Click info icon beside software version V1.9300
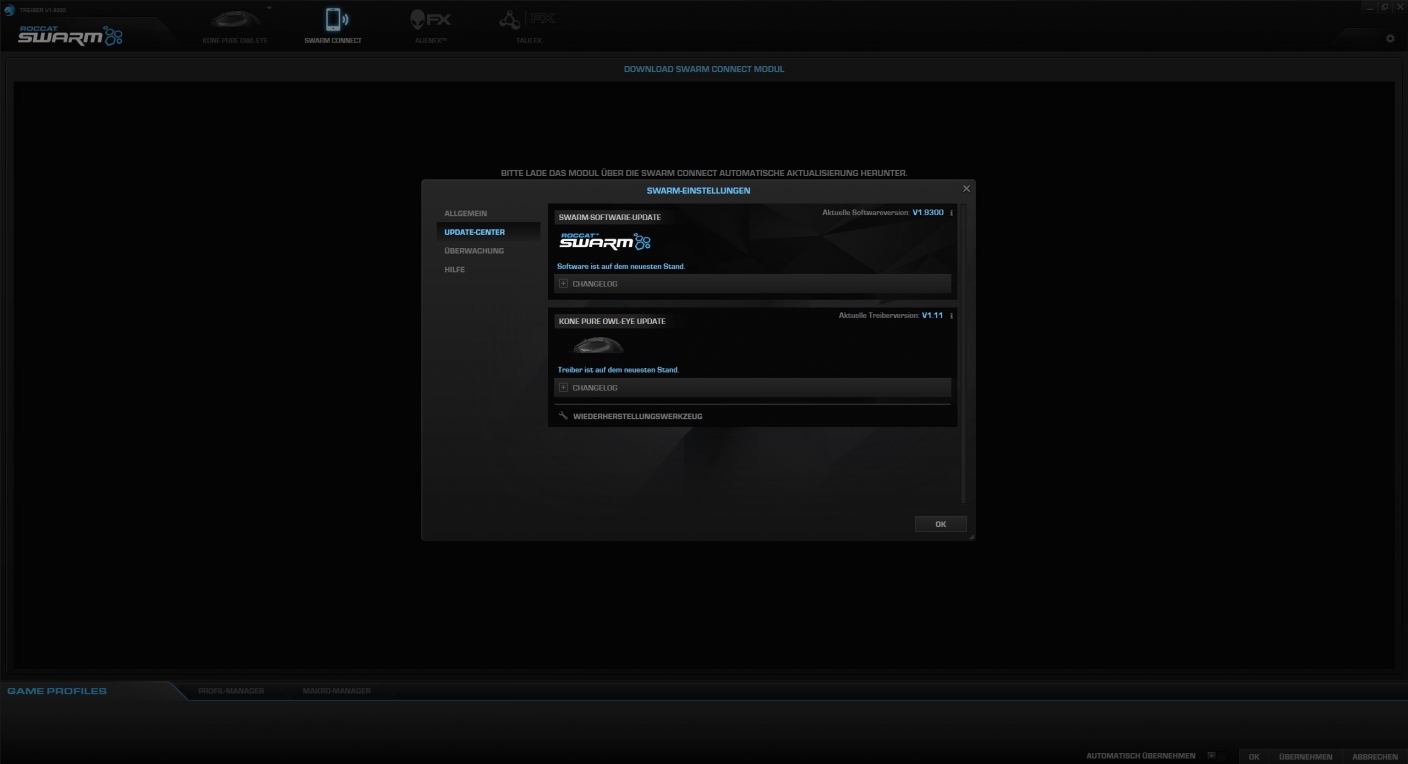 [951, 213]
